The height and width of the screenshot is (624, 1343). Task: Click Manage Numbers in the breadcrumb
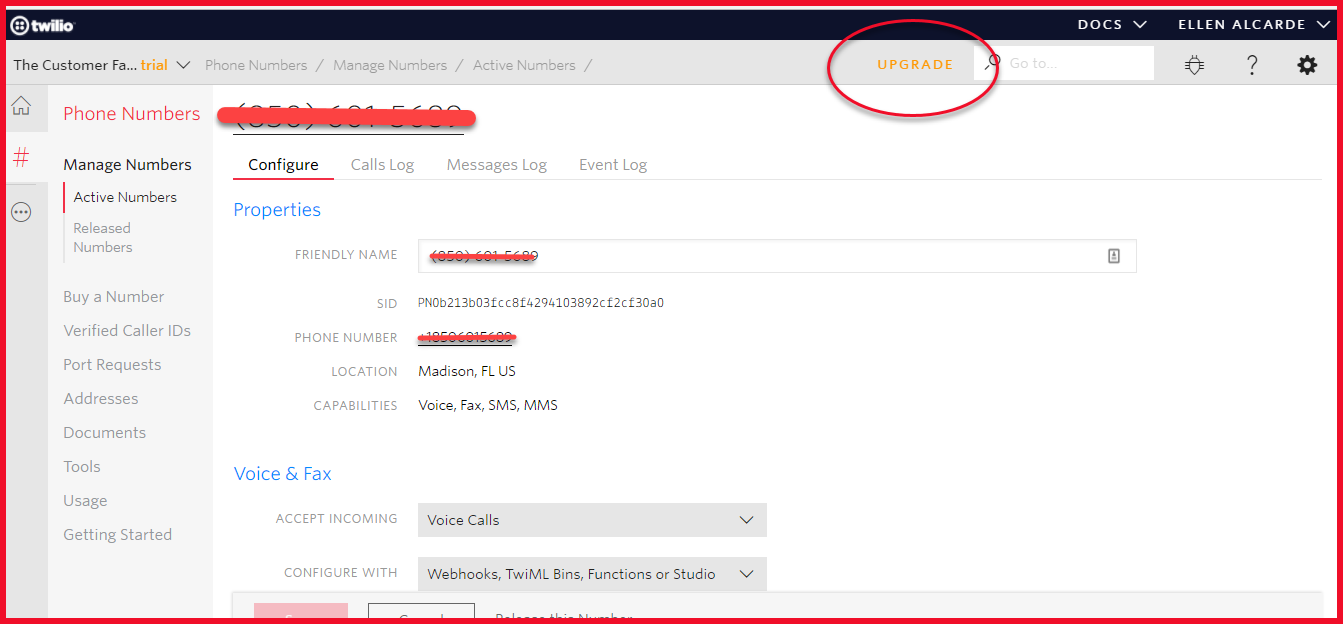(x=390, y=65)
